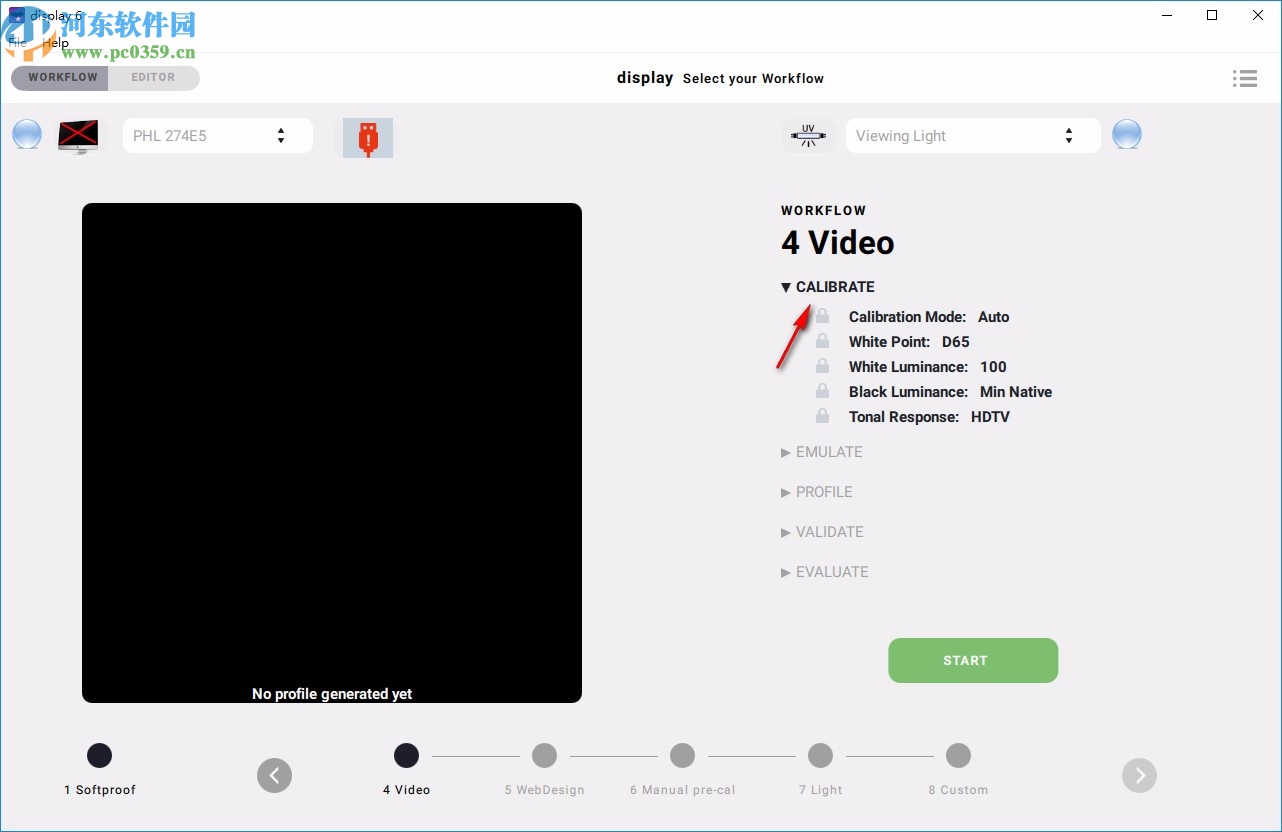This screenshot has height=832, width=1282.
Task: Select the 7 Light workflow step
Action: (820, 755)
